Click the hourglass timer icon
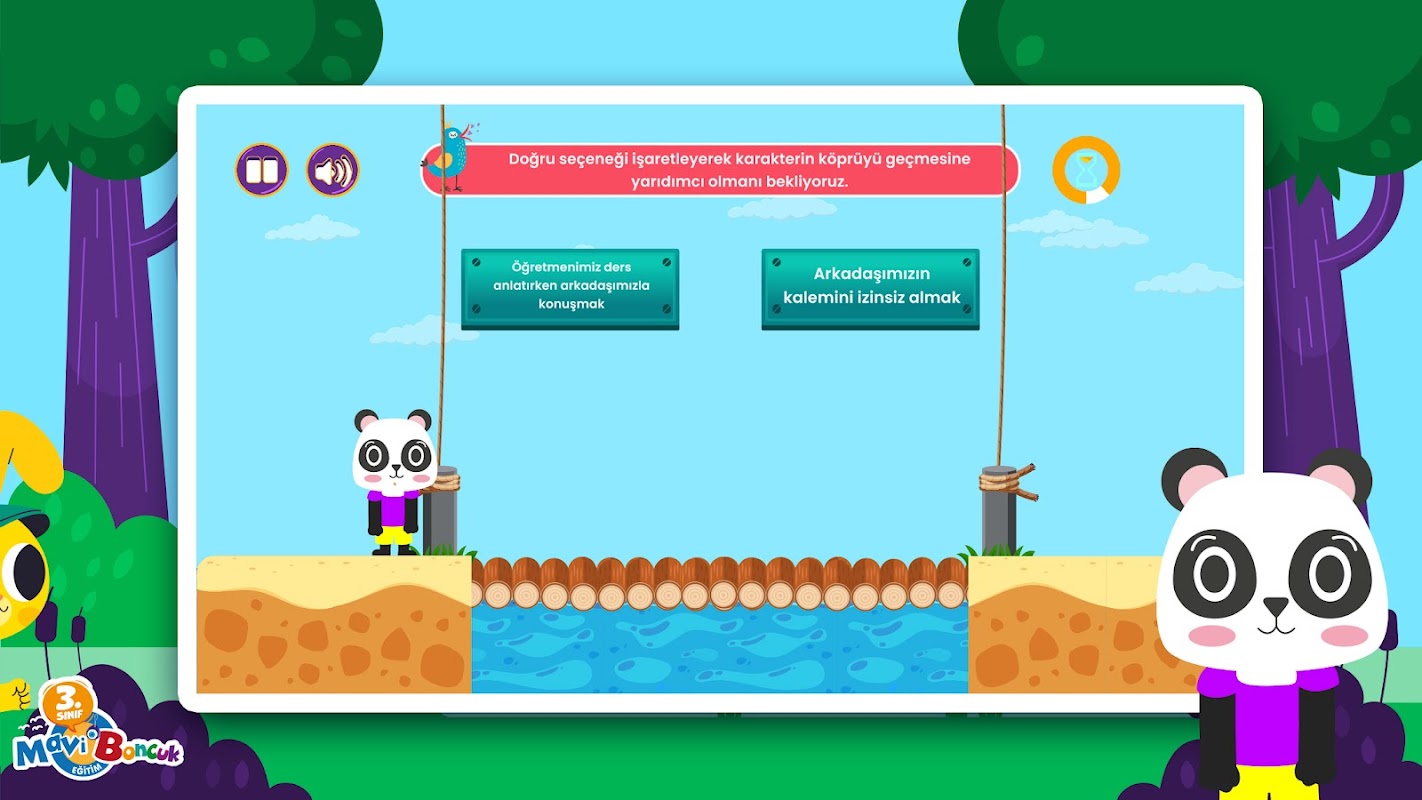1422x800 pixels. (1086, 170)
